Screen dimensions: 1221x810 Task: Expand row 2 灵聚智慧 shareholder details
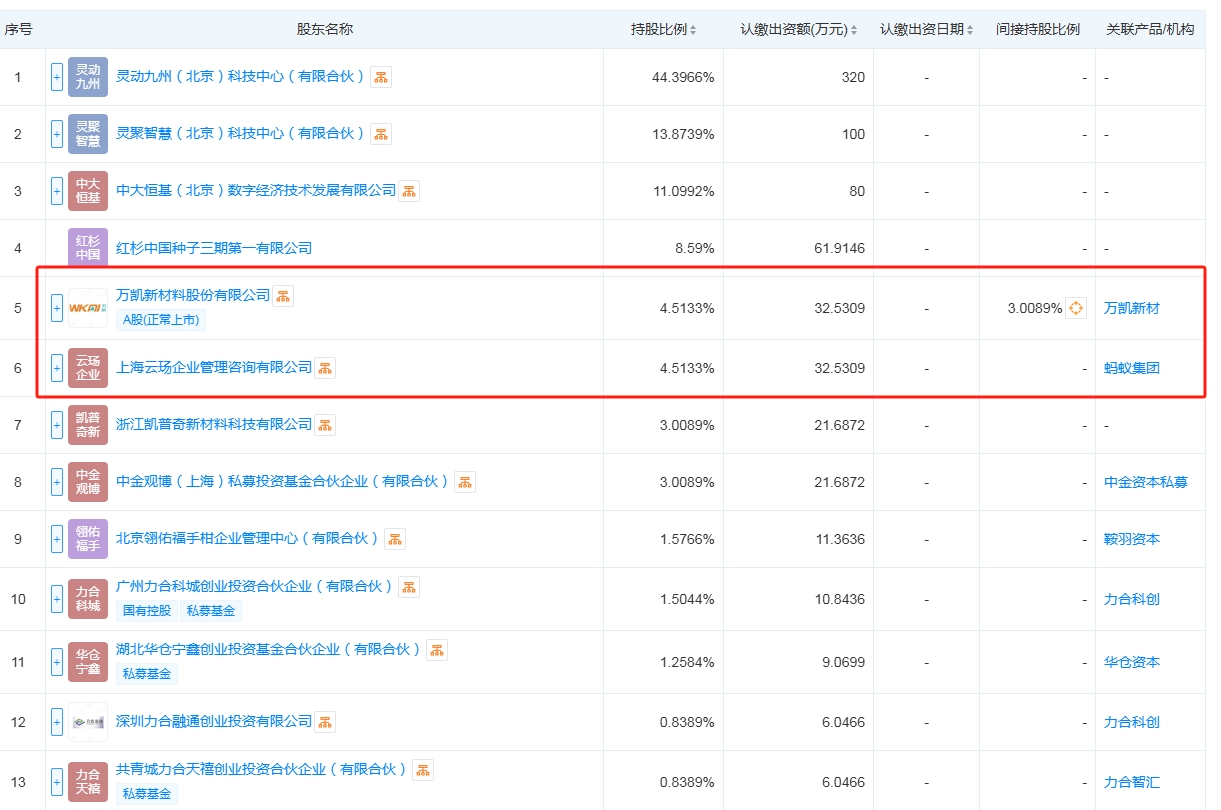coord(57,134)
